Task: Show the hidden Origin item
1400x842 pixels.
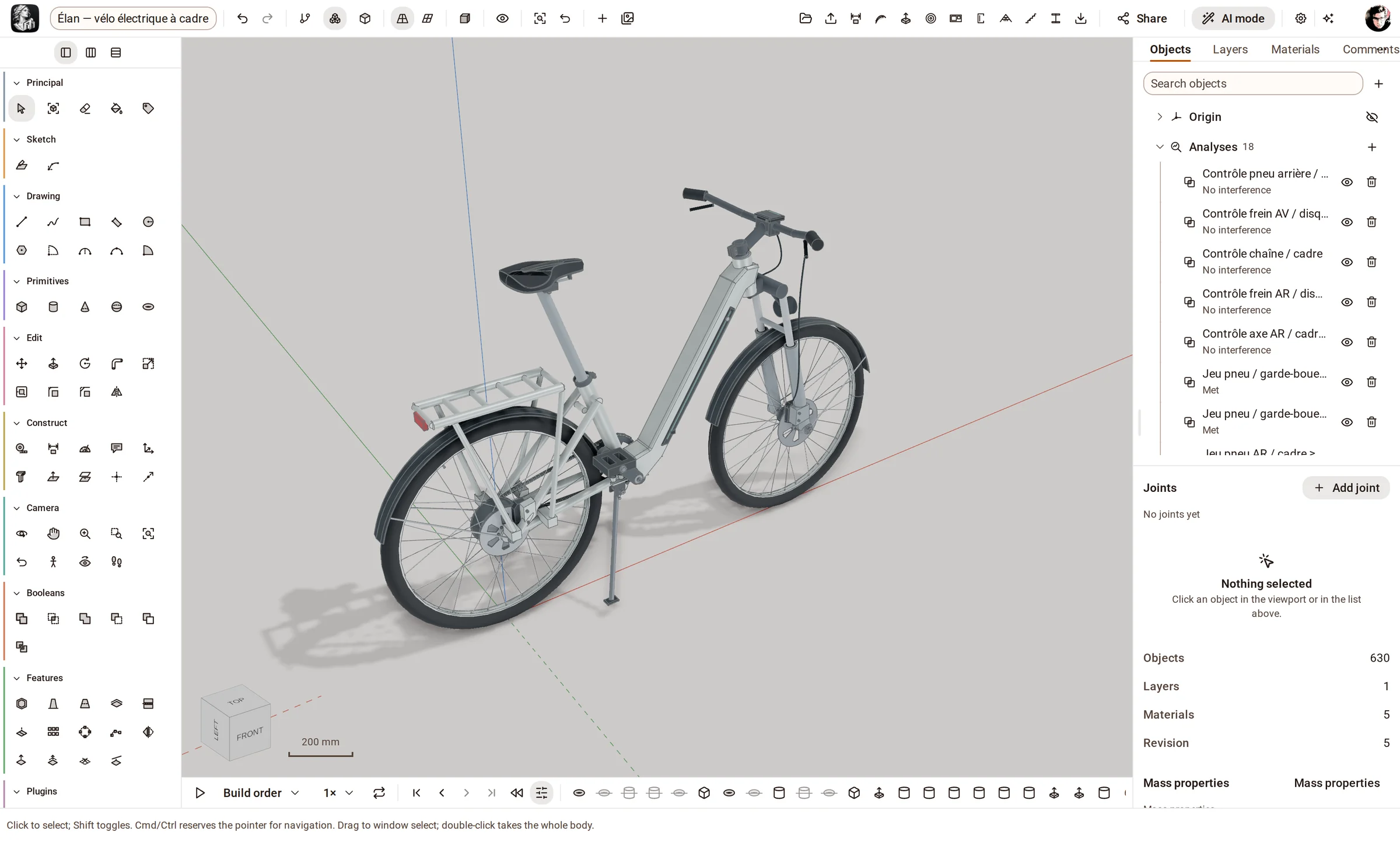Action: click(1372, 117)
